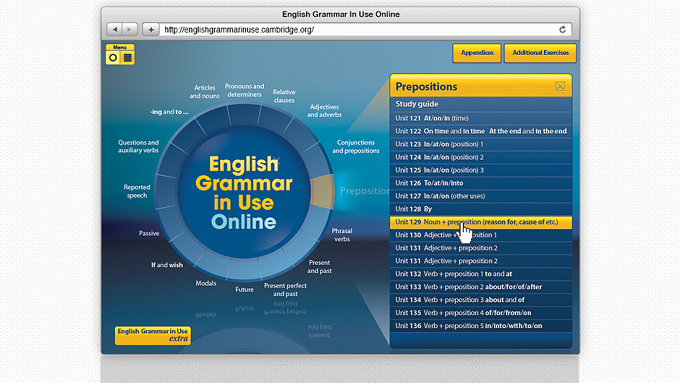
Task: Open Unit 126 To/at/in/into
Action: pyautogui.click(x=481, y=183)
